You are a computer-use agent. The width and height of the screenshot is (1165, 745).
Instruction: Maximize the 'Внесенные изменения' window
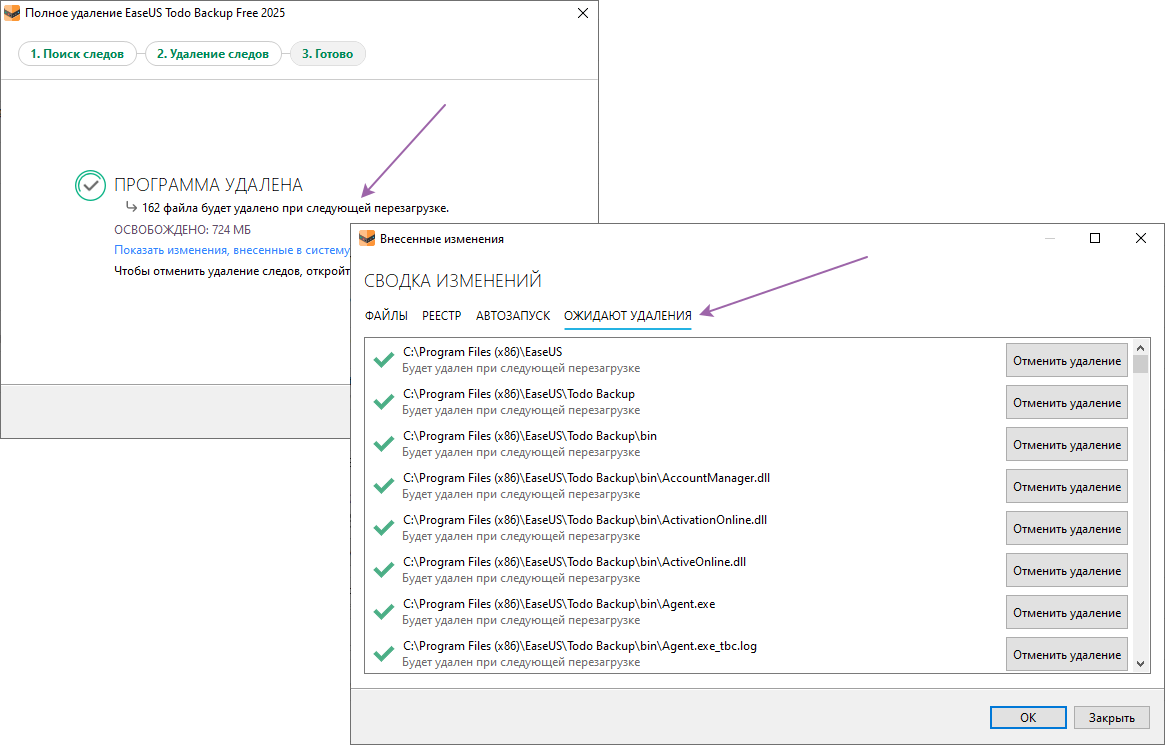(1095, 239)
